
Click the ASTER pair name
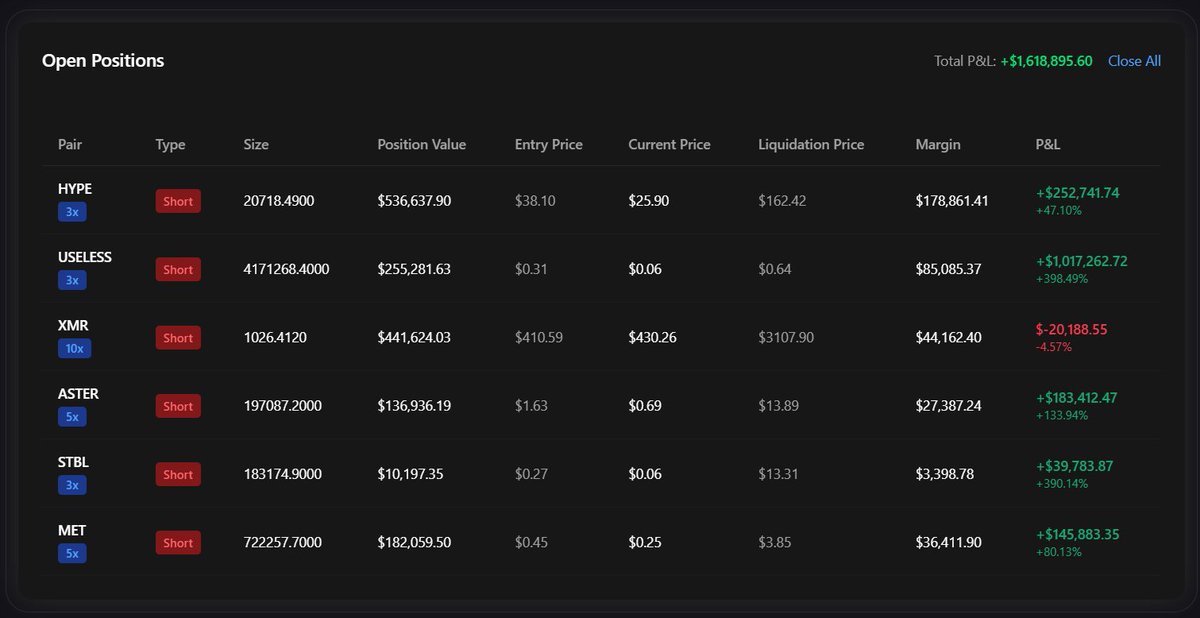point(78,394)
